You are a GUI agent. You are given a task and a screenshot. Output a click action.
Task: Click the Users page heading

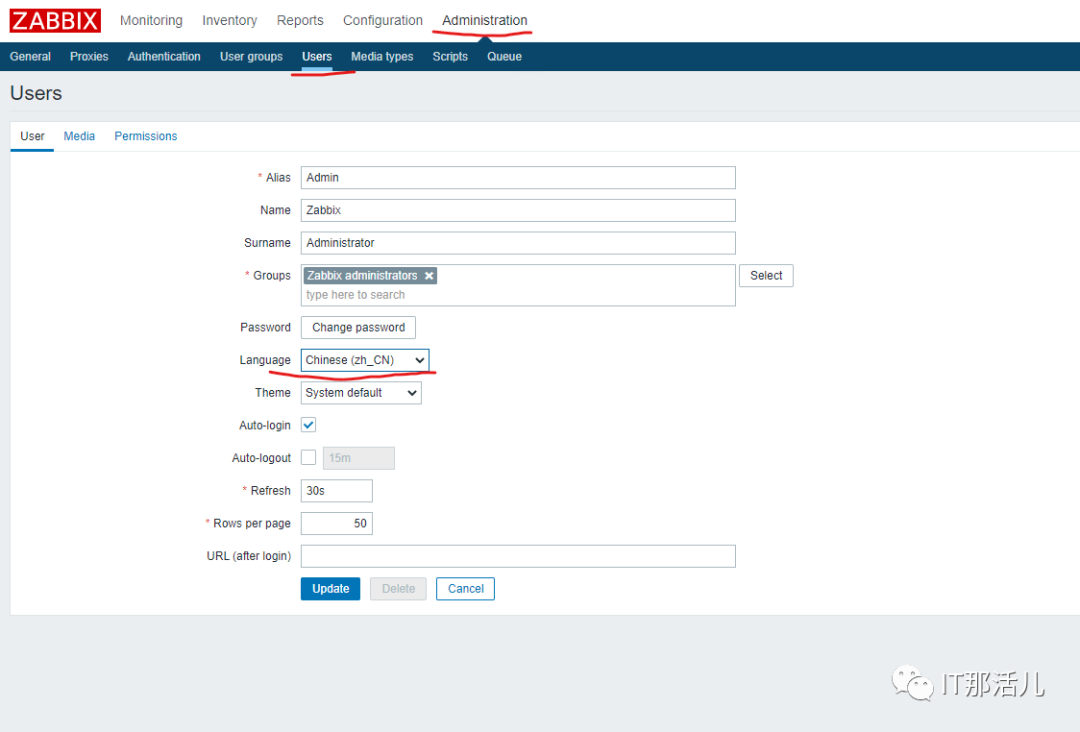coord(36,93)
